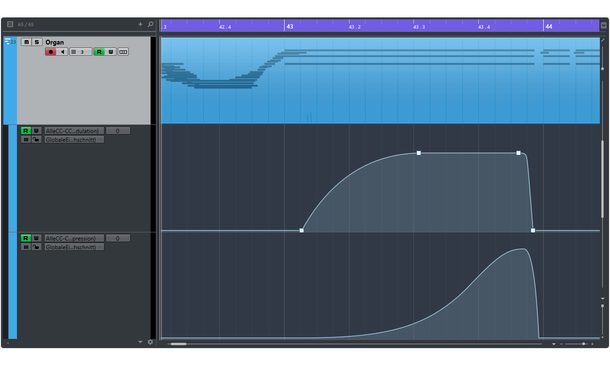Viewport: 610px width, 366px height.
Task: Mute automation on the modulation lane
Action: pyautogui.click(x=26, y=139)
